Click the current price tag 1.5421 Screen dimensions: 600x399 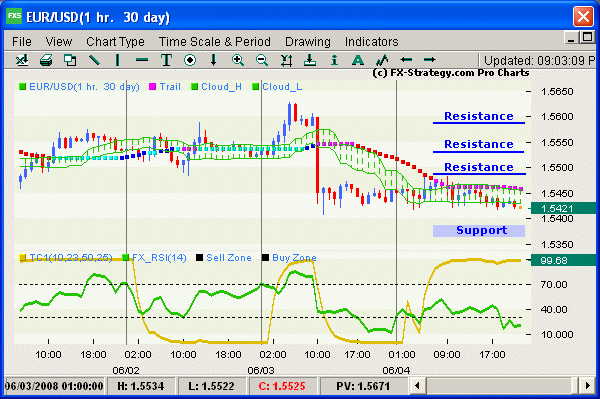[562, 208]
